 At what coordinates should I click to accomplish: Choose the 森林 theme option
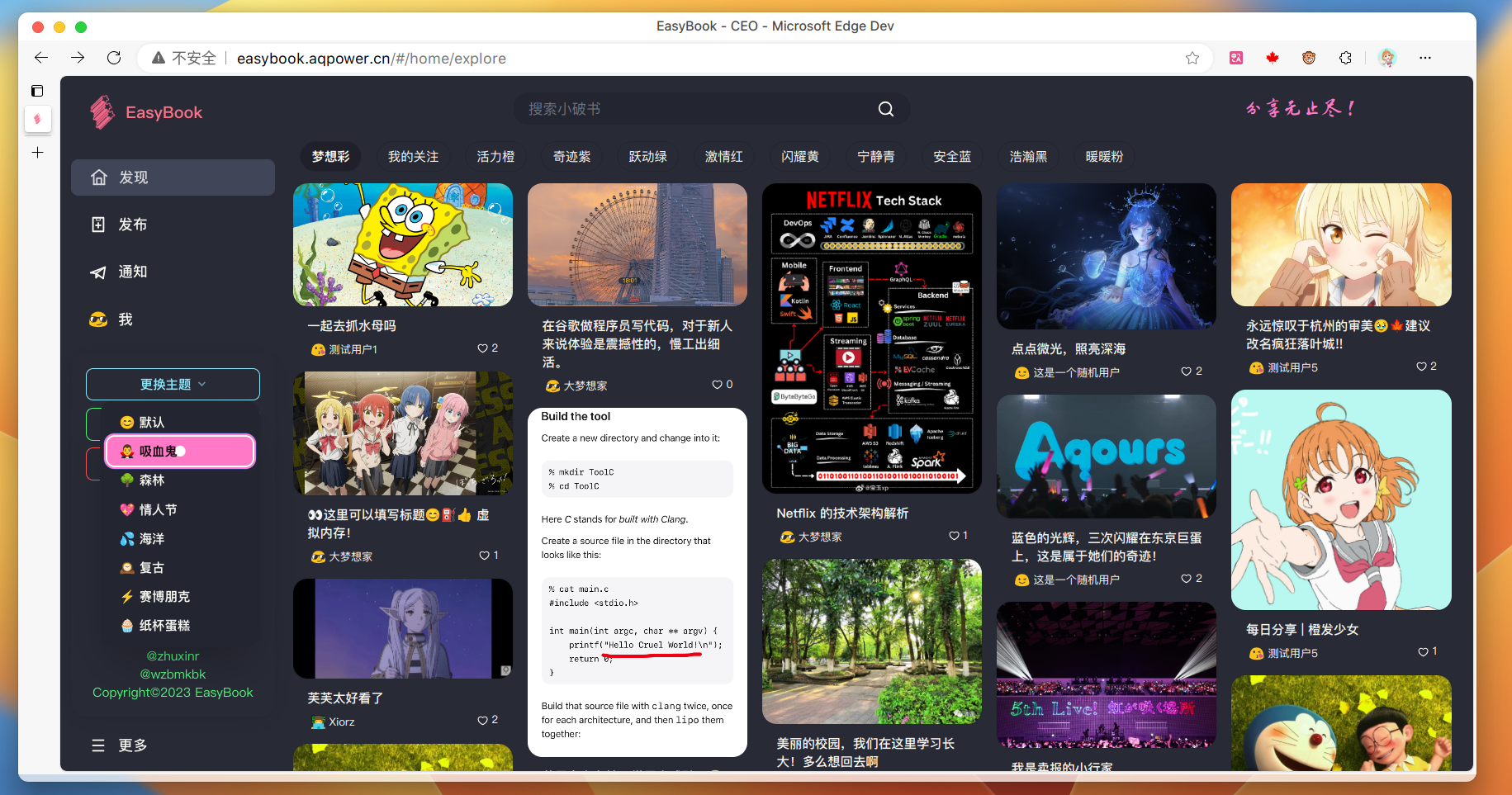pos(151,480)
